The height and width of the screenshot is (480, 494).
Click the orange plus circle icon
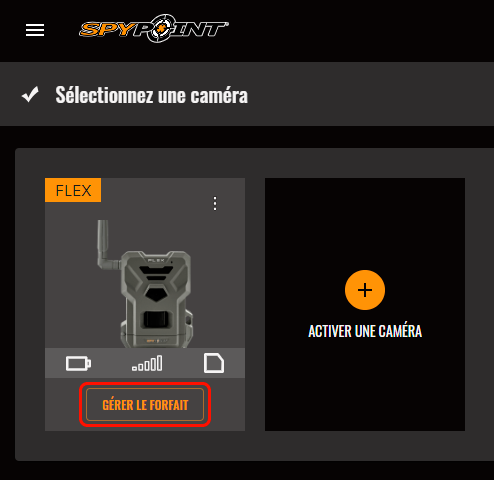365,290
